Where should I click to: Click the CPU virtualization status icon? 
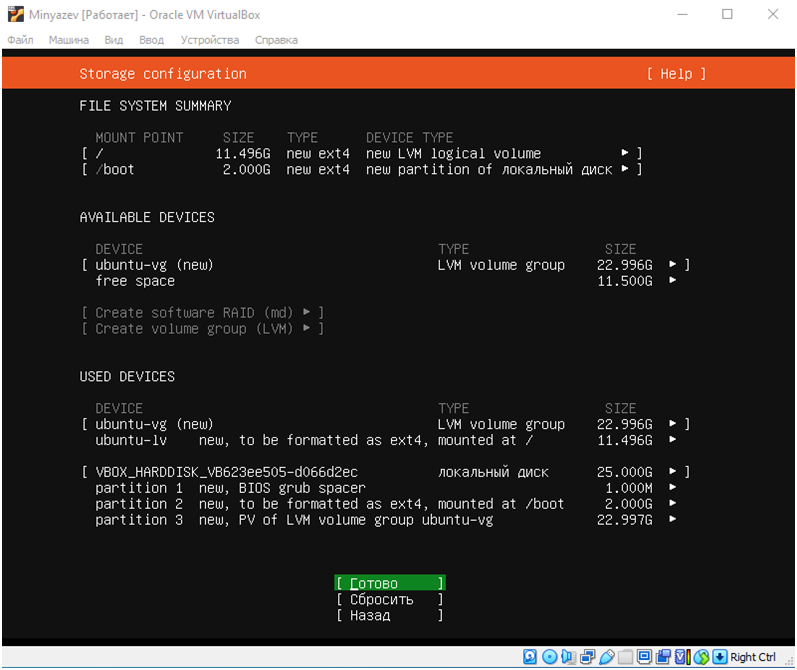[x=683, y=657]
